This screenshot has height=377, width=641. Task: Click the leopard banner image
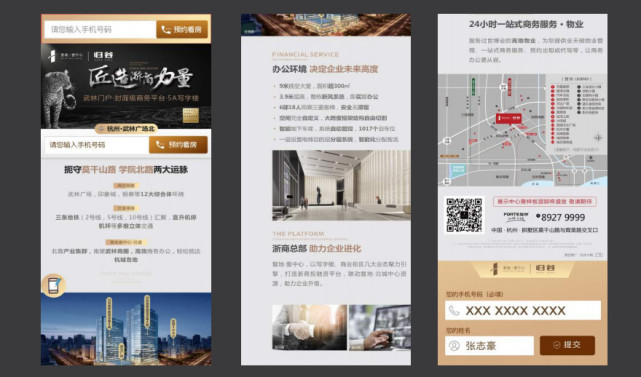[126, 86]
